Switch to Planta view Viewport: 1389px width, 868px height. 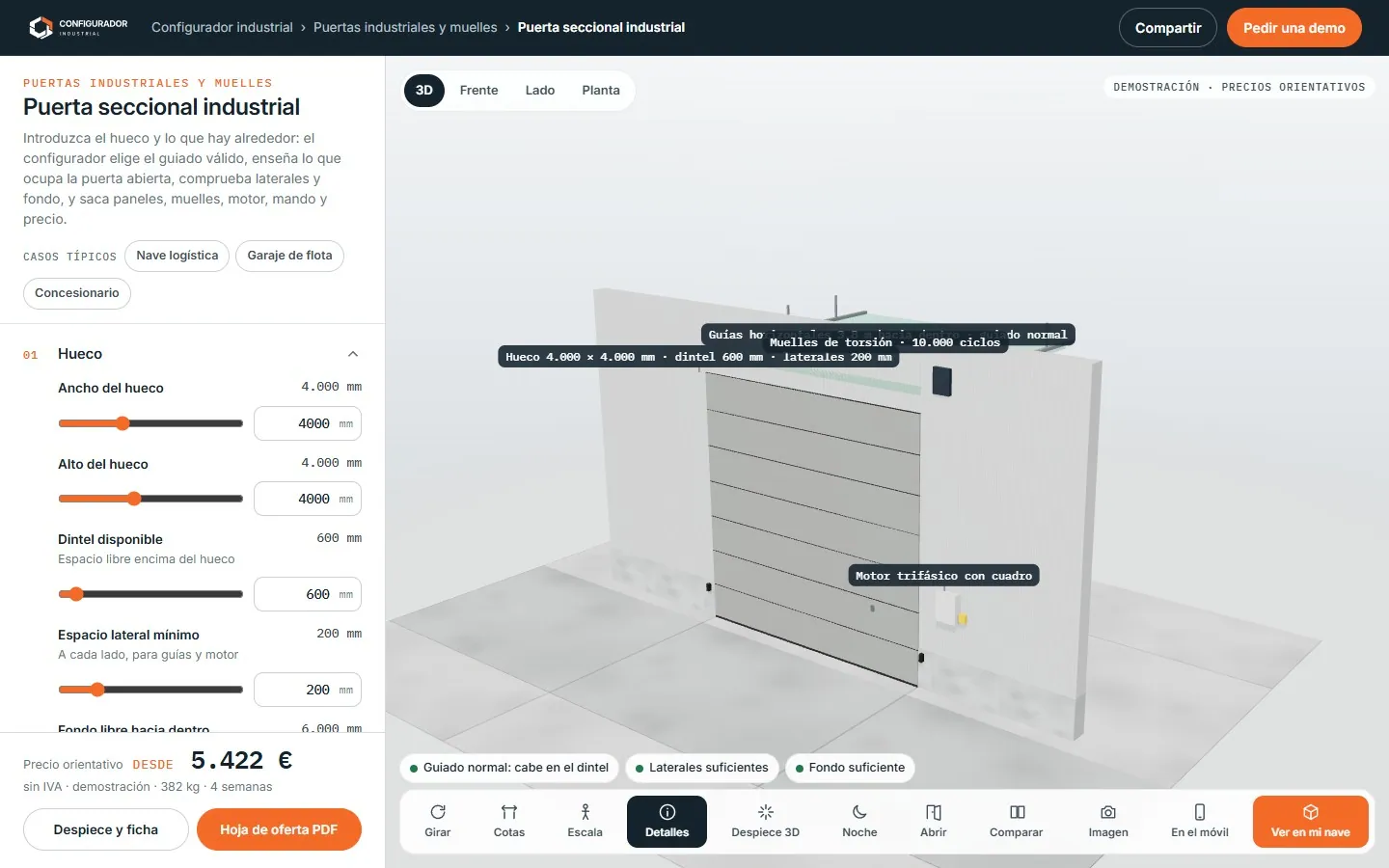pyautogui.click(x=601, y=91)
